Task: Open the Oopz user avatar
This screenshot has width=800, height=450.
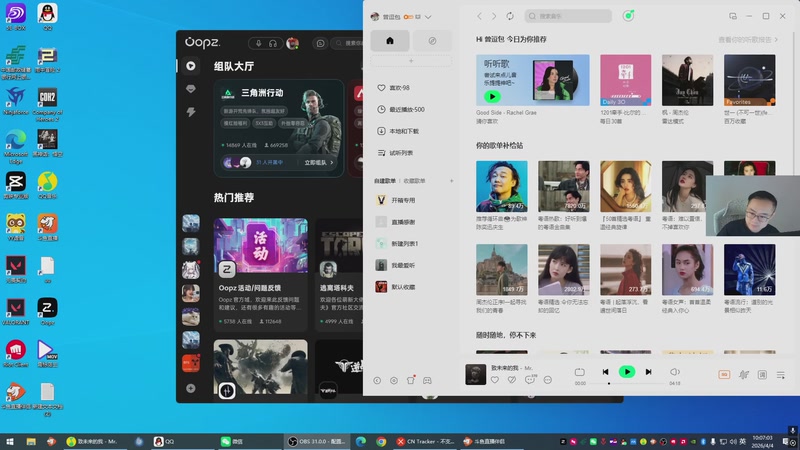Action: [292, 43]
